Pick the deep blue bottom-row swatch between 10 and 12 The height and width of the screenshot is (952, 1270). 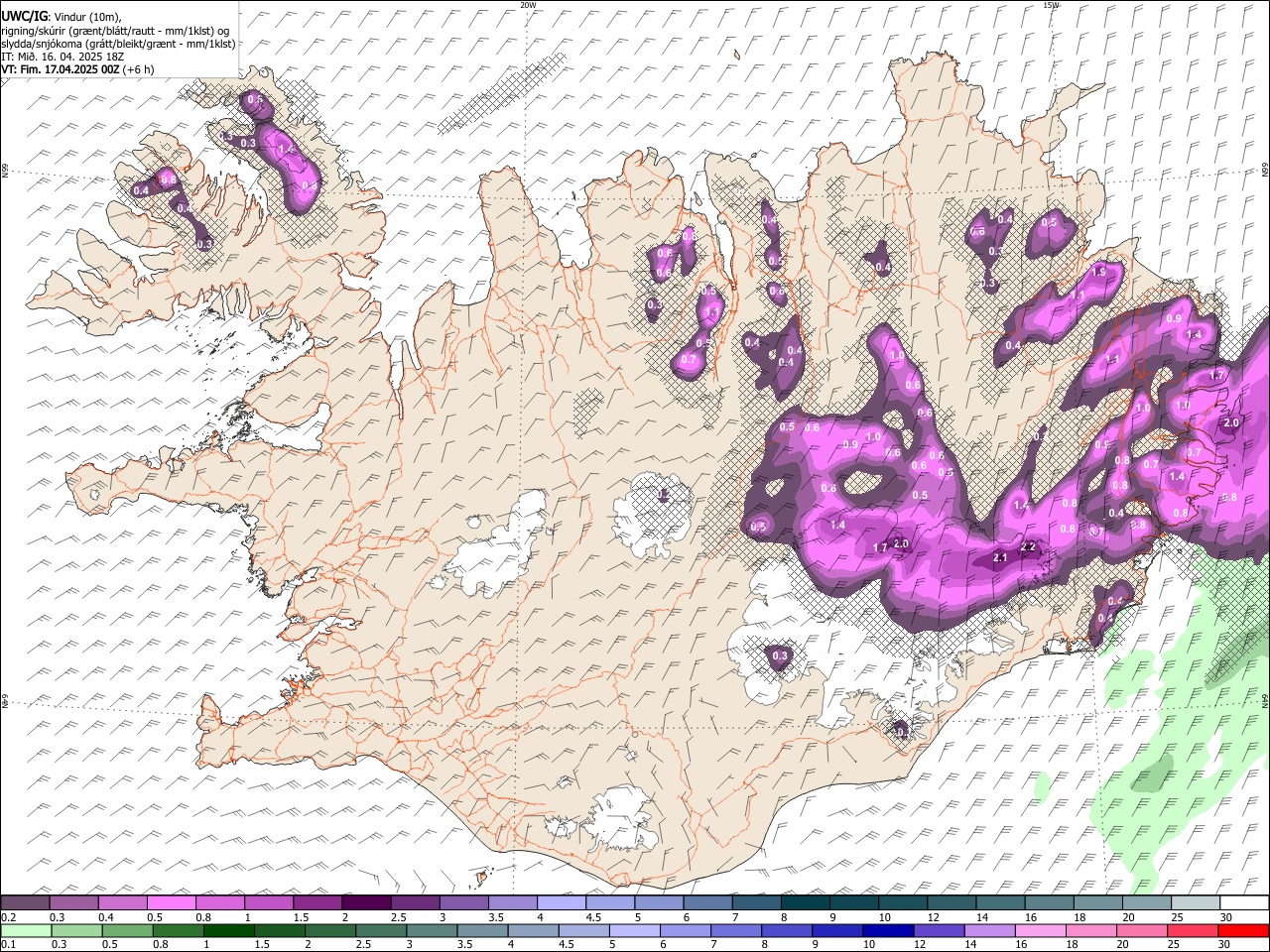pos(886,930)
